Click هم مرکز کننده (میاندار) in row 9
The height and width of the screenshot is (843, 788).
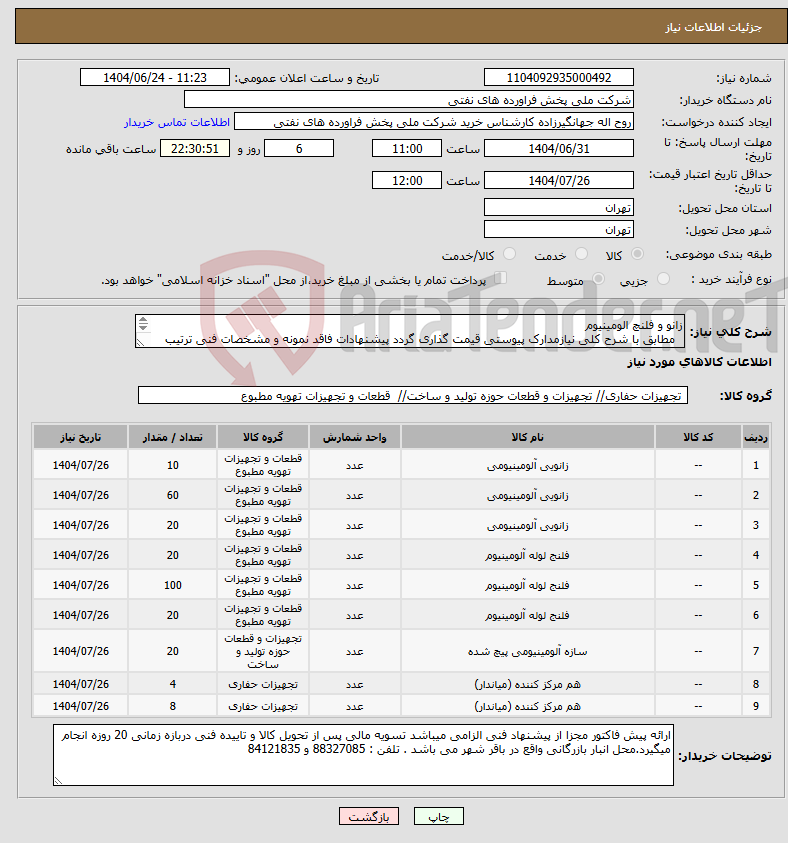click(527, 706)
